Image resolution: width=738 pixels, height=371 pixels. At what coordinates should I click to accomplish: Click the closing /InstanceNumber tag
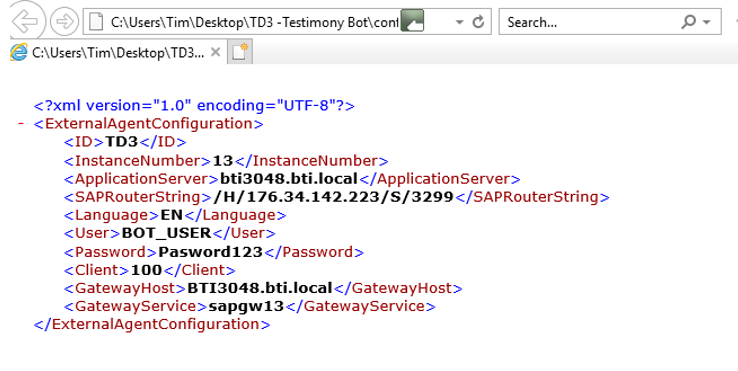(311, 161)
